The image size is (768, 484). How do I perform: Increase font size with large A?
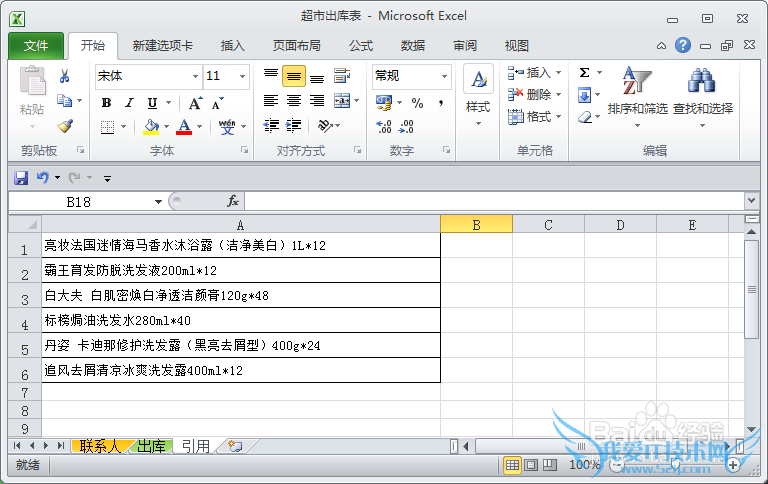coord(195,103)
